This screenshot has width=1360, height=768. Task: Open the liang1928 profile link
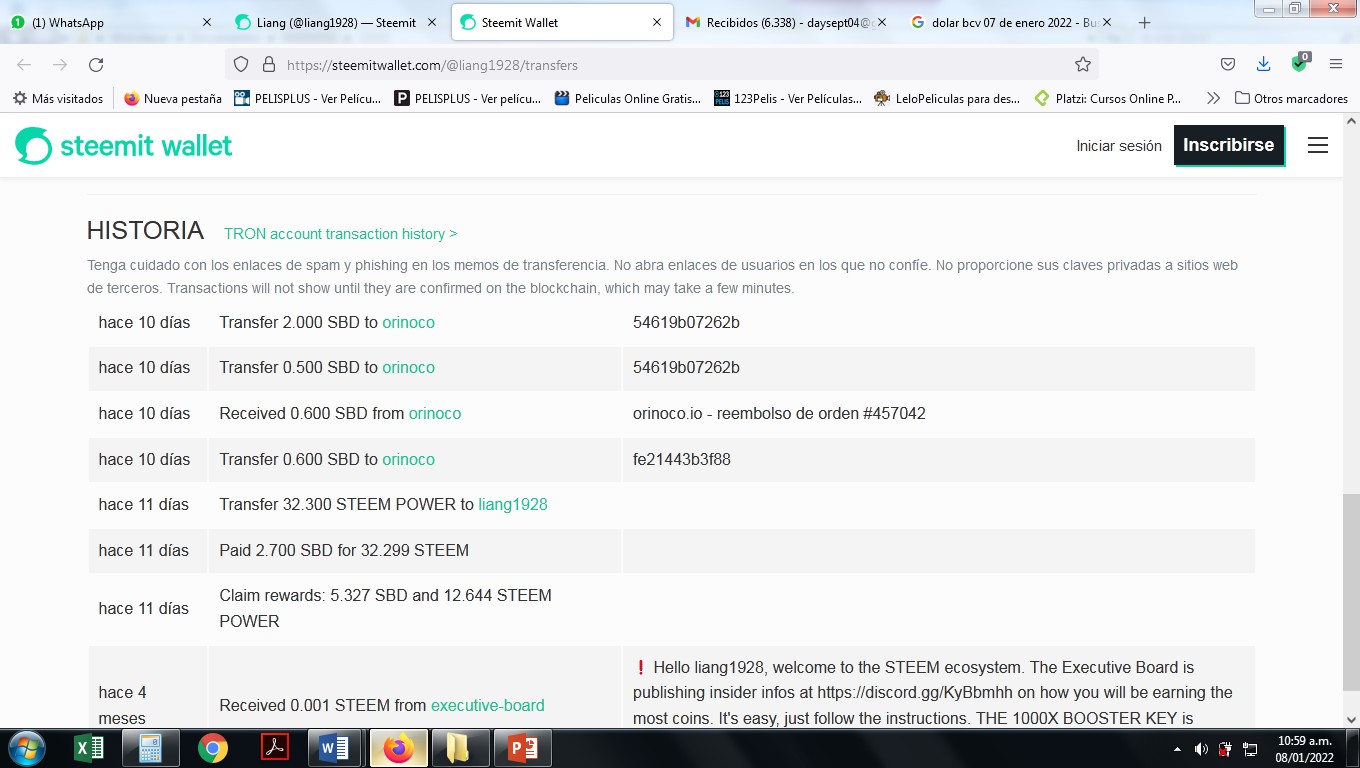[513, 504]
